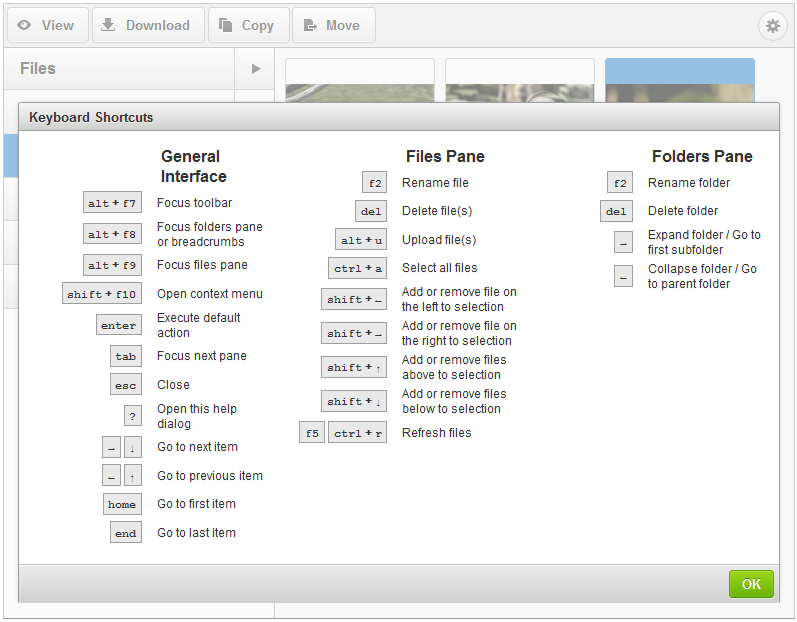Image resolution: width=797 pixels, height=622 pixels.
Task: Open the settings gear menu
Action: point(773,25)
